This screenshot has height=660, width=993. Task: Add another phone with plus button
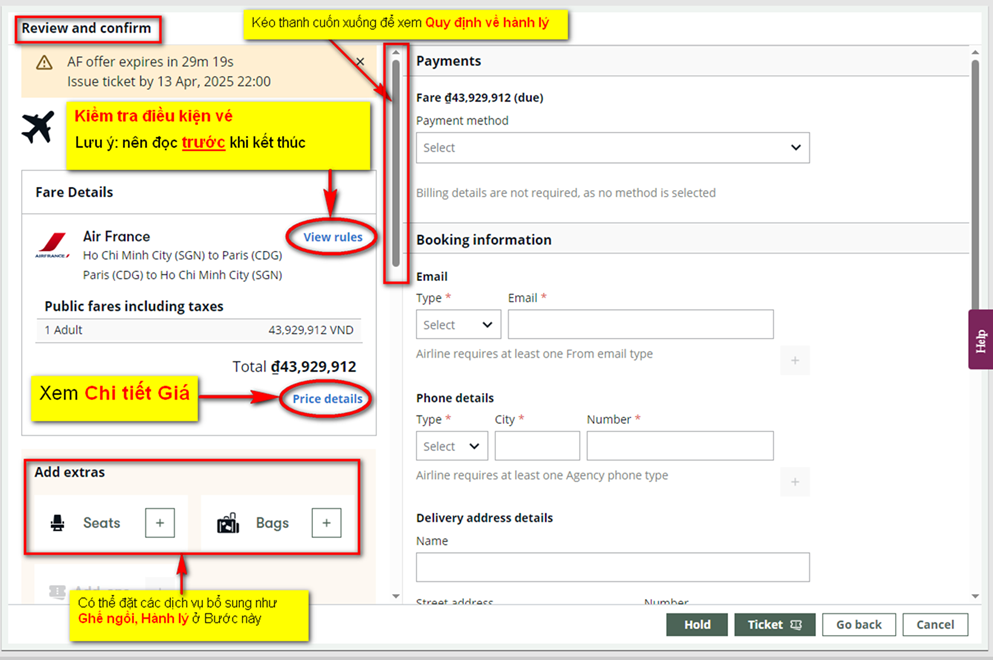pyautogui.click(x=795, y=482)
